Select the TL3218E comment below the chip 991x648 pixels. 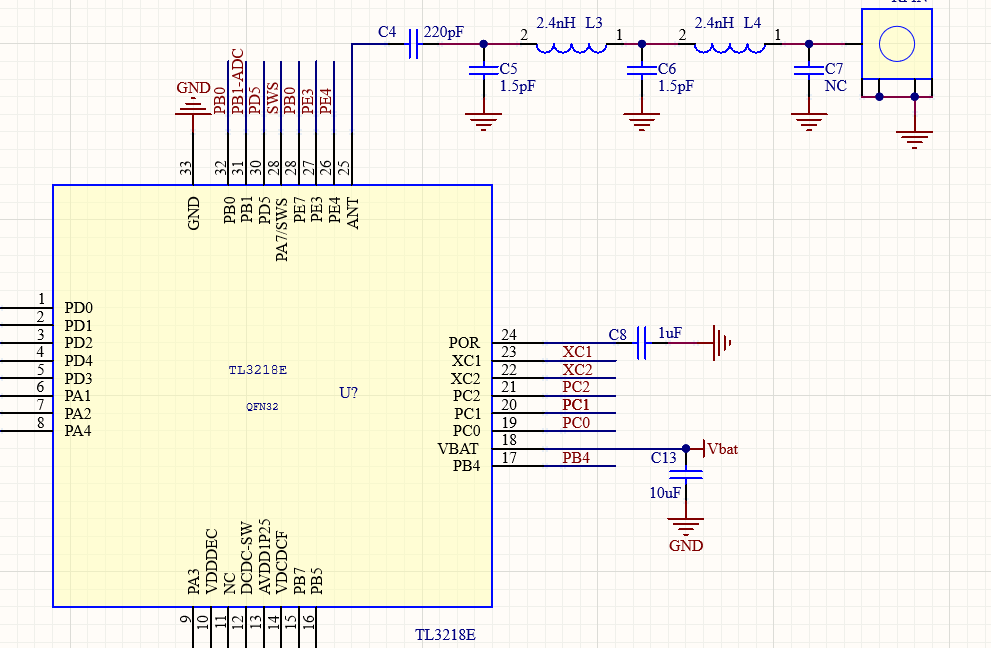click(445, 635)
